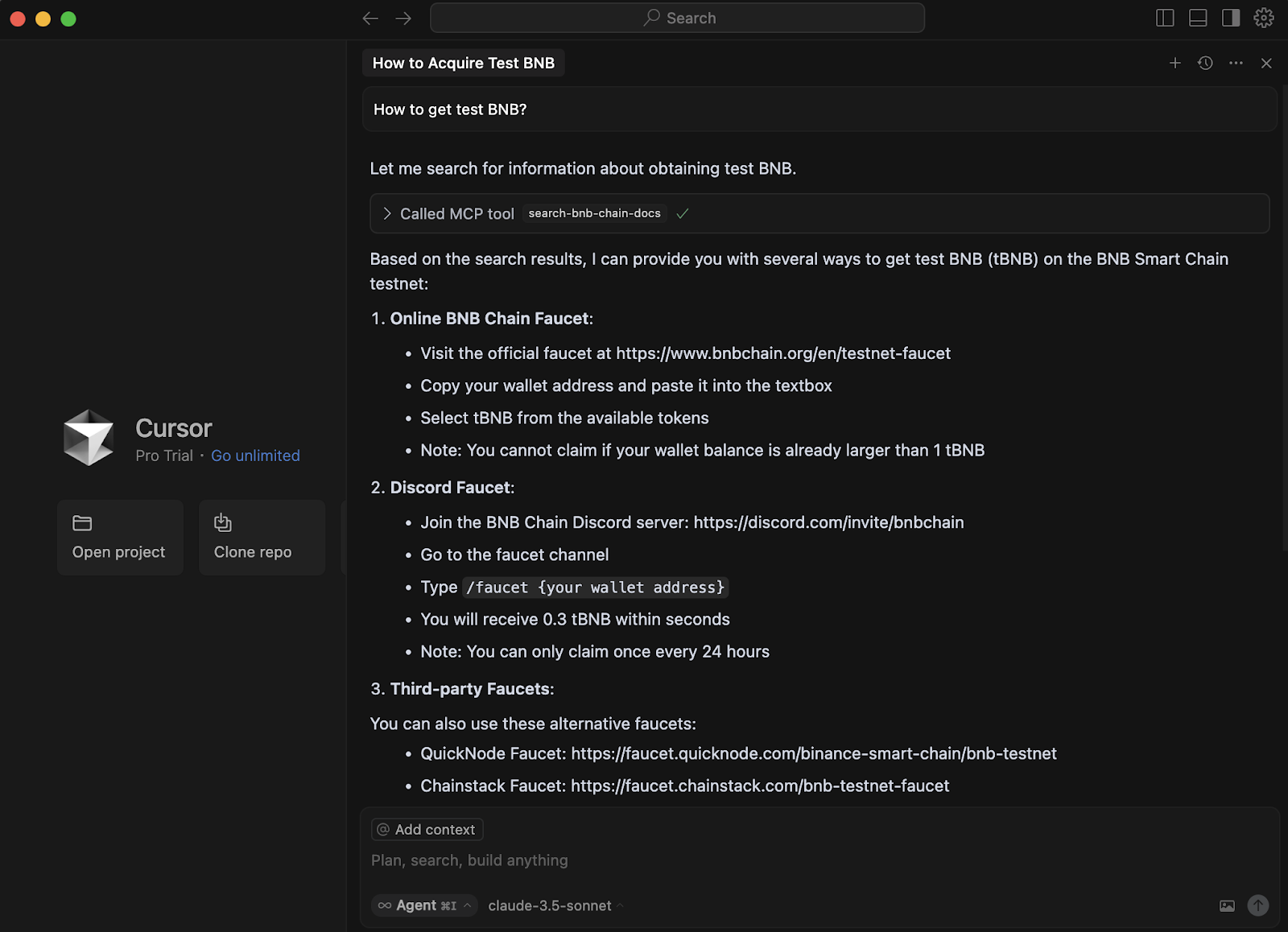
Task: Click the macOS green fullscreen window button
Action: (x=68, y=19)
